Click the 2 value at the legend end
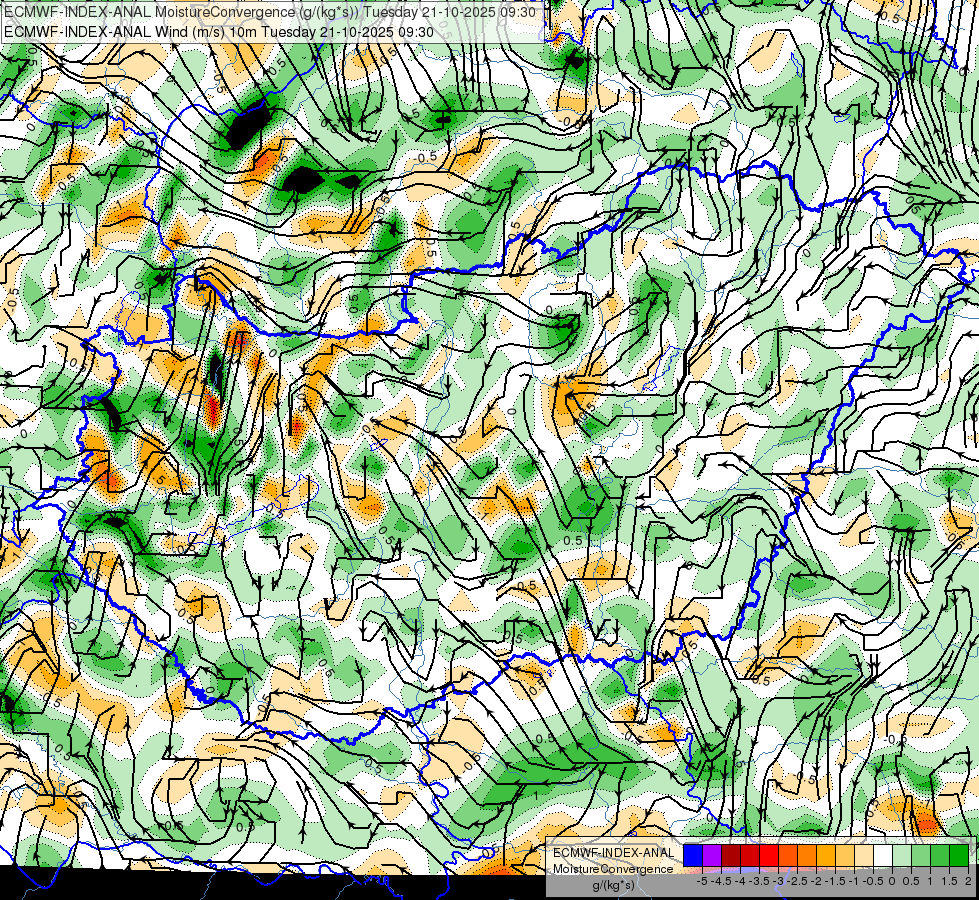979x900 pixels. click(968, 881)
